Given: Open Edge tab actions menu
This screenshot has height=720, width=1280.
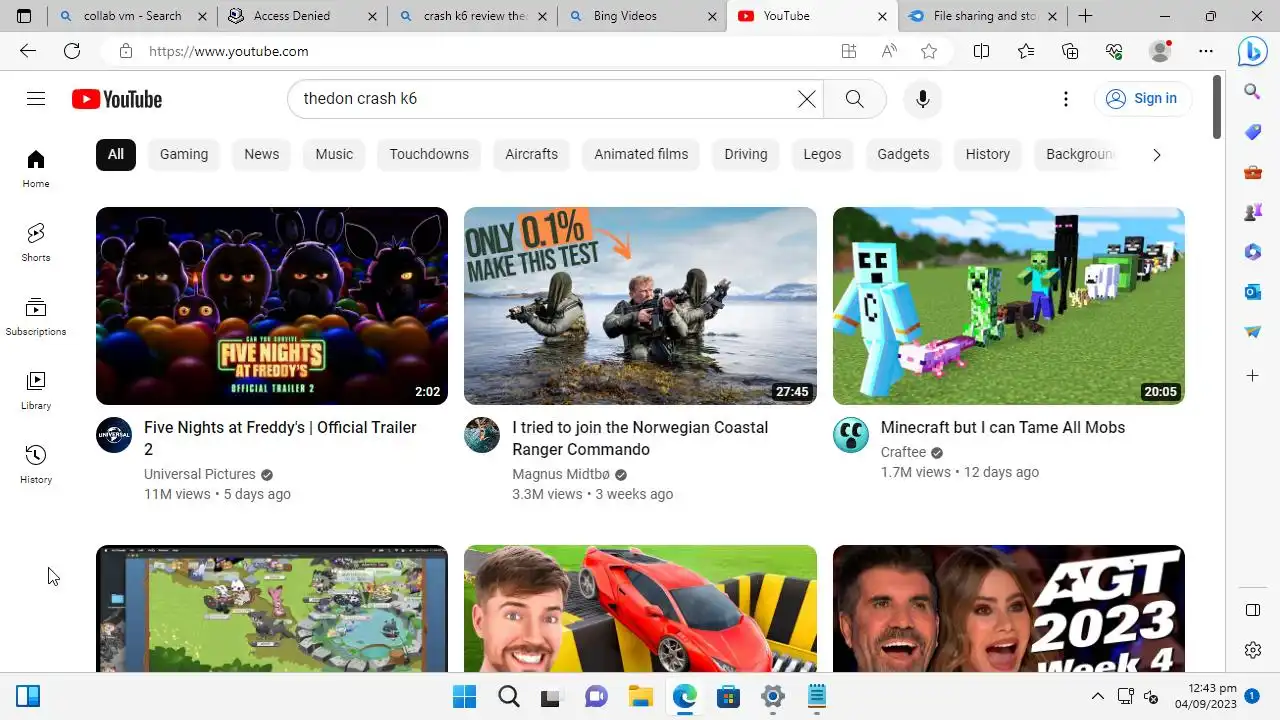Looking at the screenshot, I should 24,16.
